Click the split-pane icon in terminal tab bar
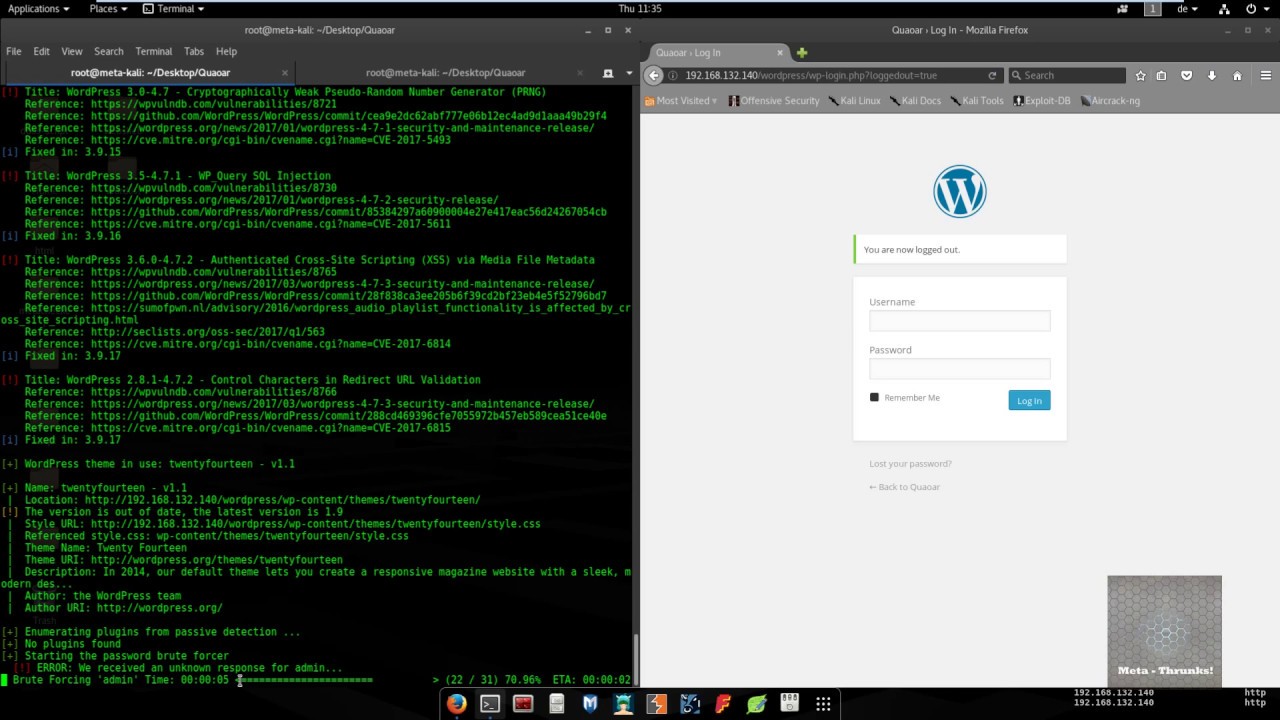 tap(607, 73)
